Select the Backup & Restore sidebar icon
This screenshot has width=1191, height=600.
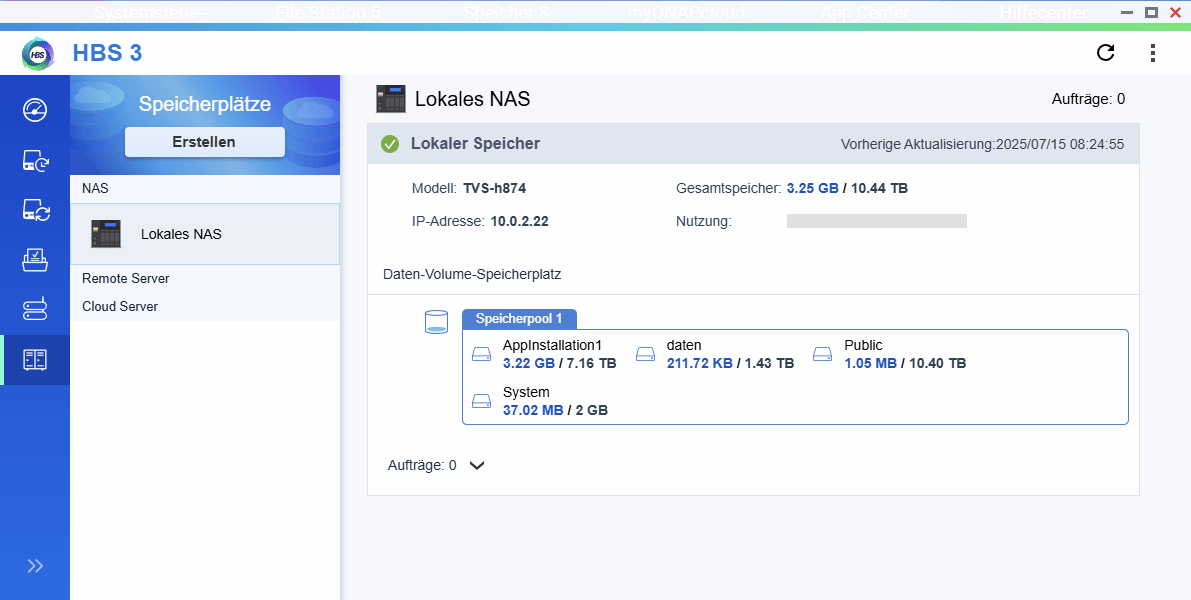pos(35,160)
